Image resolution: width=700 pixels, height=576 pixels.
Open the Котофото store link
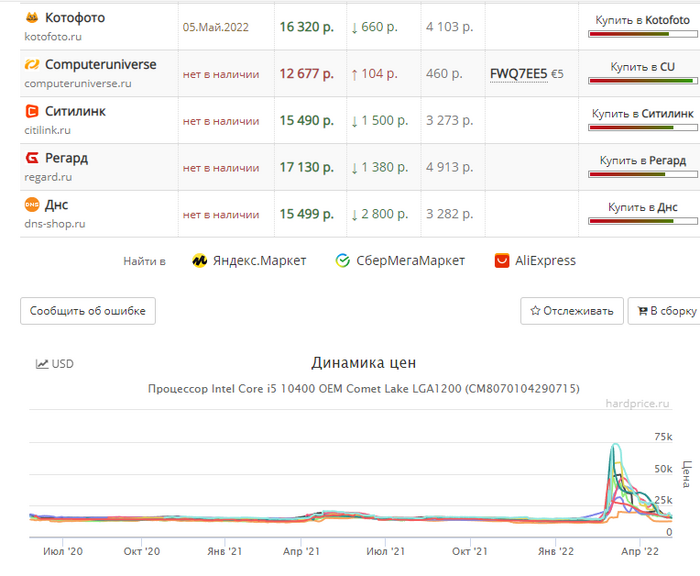click(75, 17)
